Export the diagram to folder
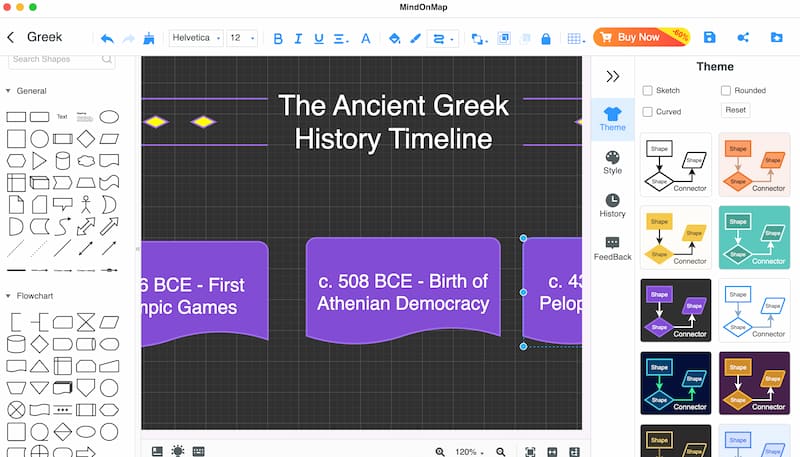The image size is (800, 457). coord(777,37)
